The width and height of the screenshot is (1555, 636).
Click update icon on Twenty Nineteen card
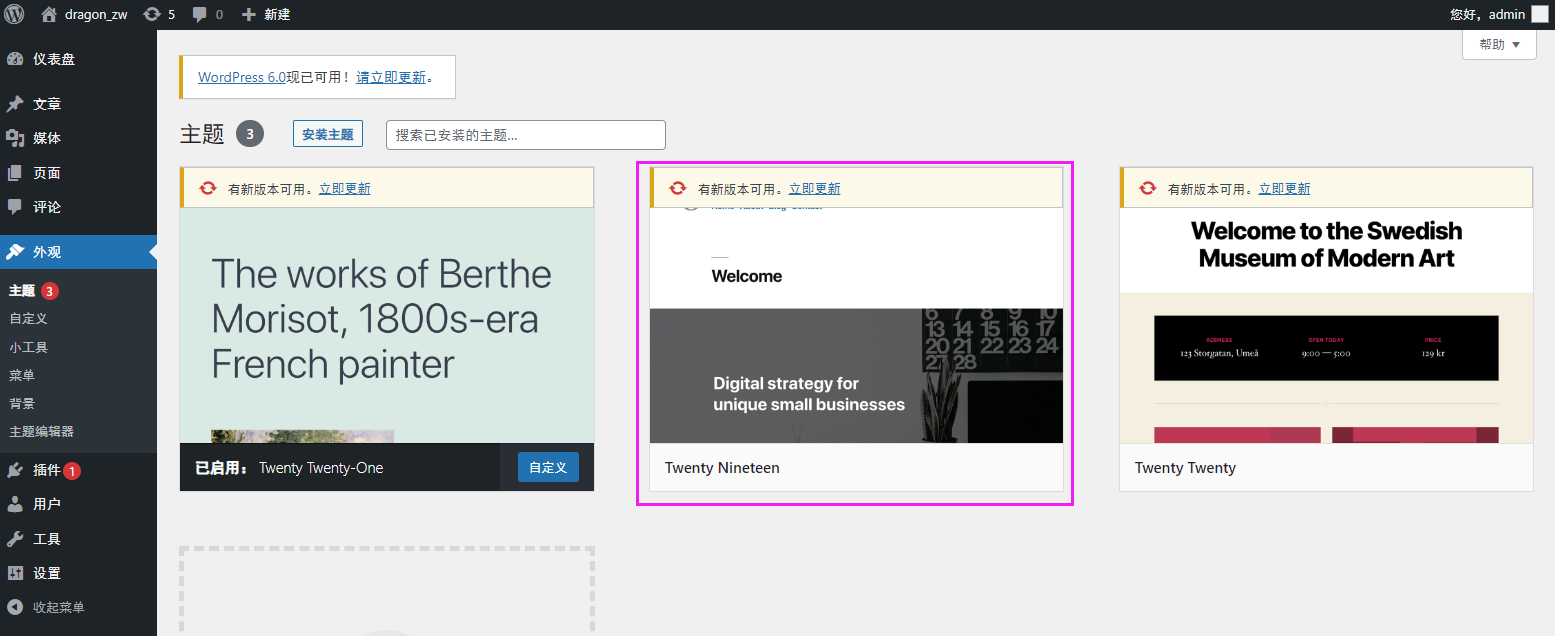pos(678,188)
